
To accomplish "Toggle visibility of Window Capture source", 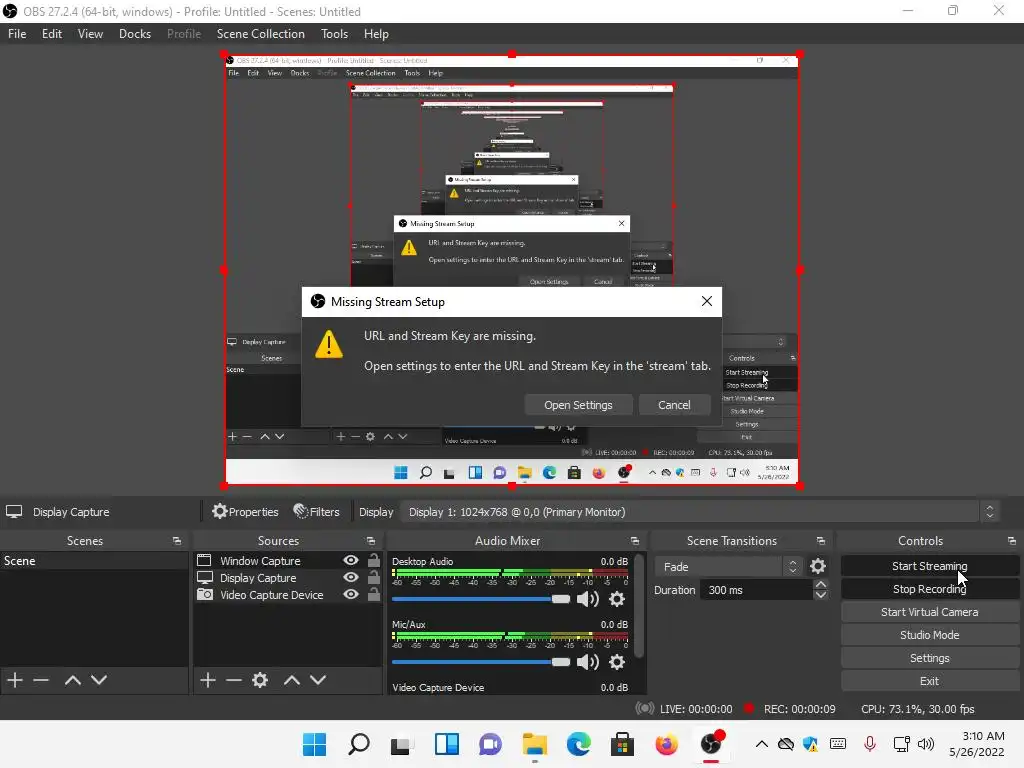I will click(x=351, y=560).
